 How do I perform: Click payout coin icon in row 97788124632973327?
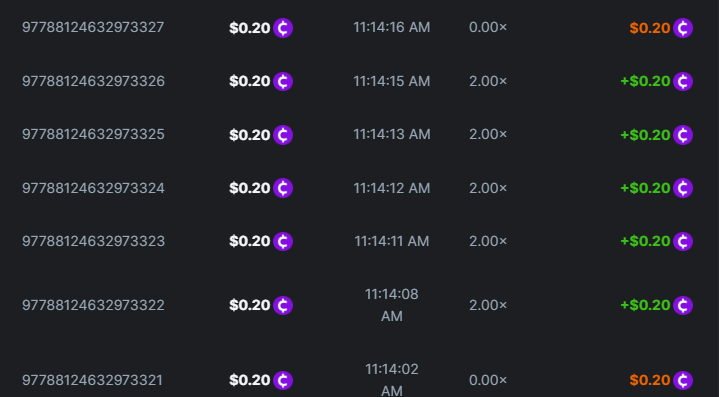(683, 28)
